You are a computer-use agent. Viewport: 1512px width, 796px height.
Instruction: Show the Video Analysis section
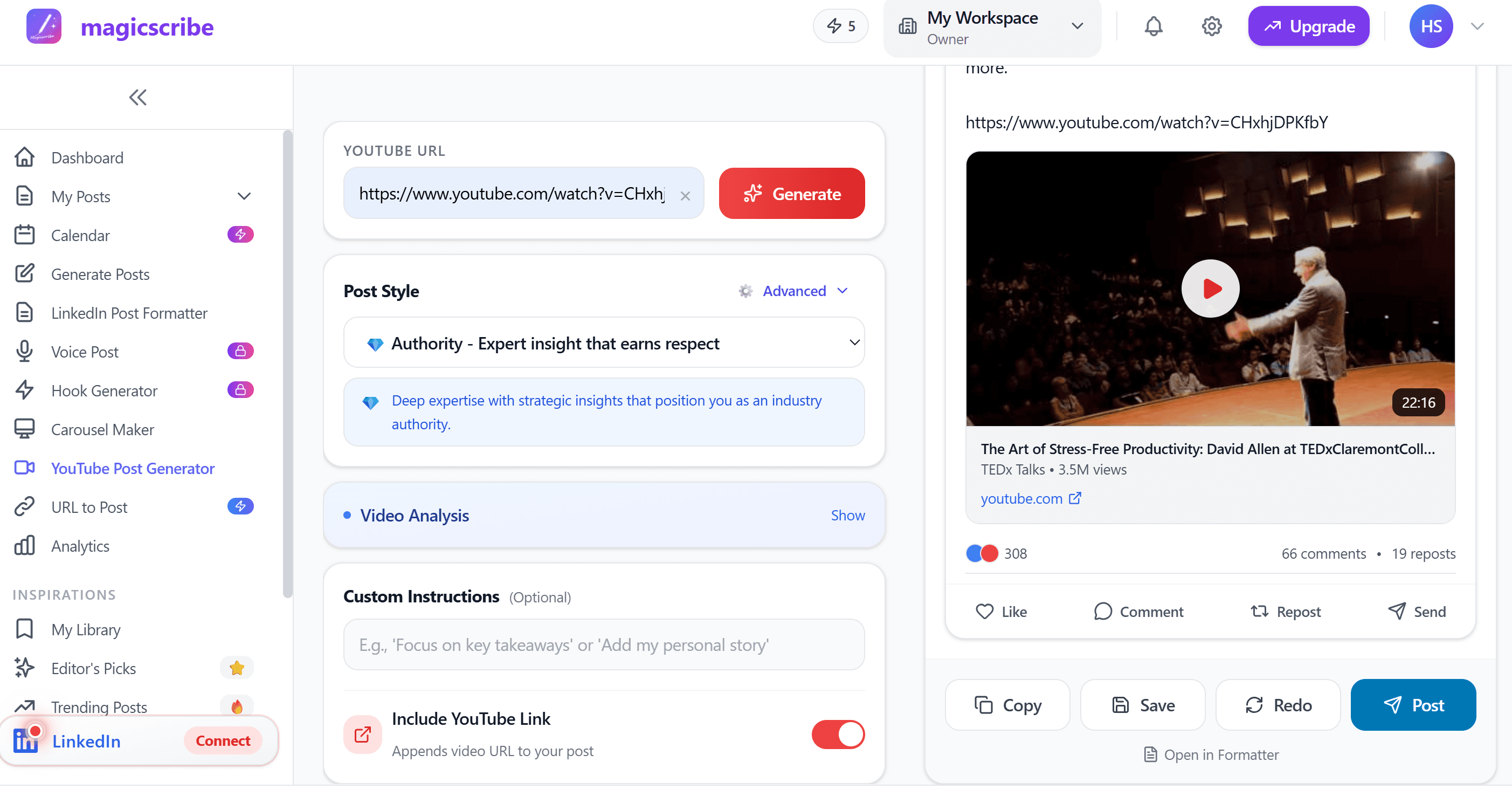coord(847,515)
